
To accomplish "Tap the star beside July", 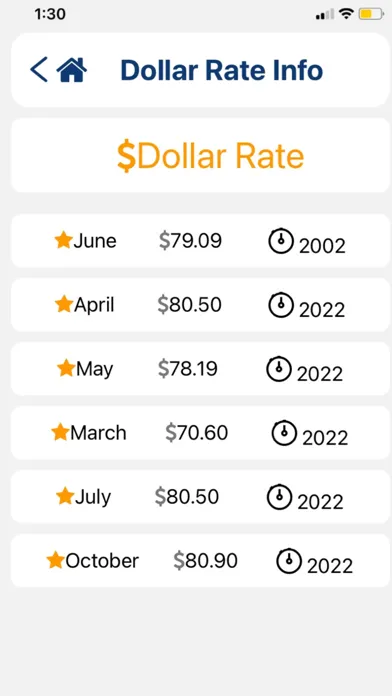I will click(x=65, y=496).
